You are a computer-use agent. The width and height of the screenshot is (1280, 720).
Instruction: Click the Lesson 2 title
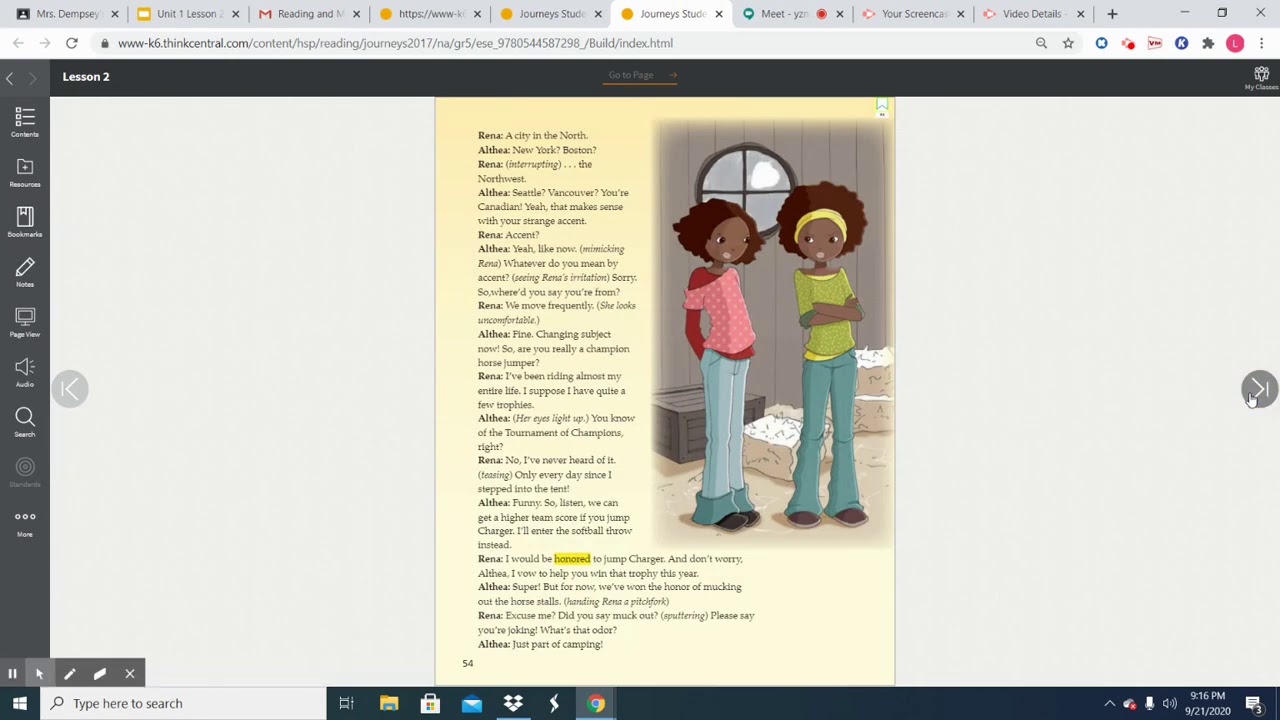(86, 77)
